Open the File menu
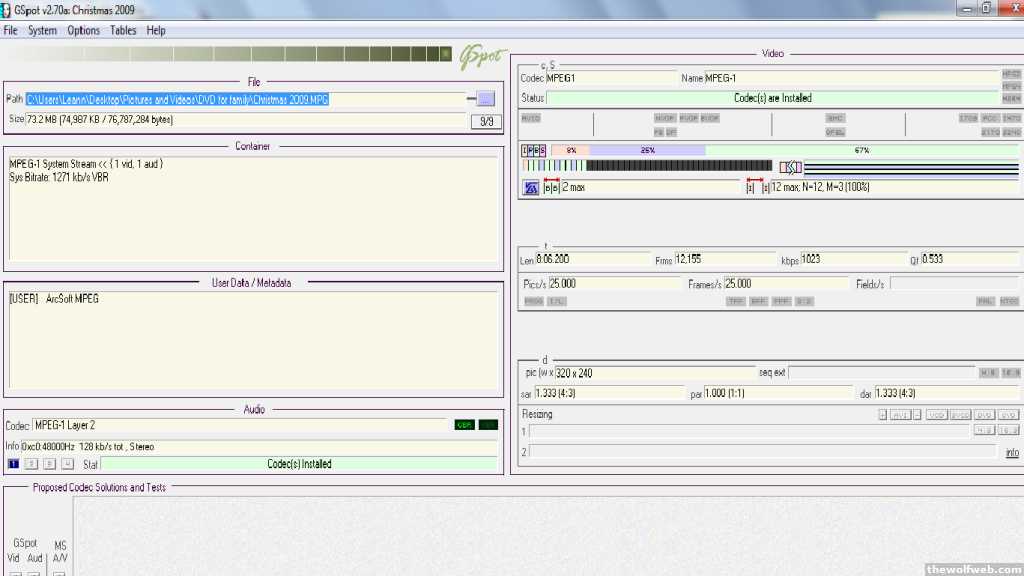 point(11,31)
